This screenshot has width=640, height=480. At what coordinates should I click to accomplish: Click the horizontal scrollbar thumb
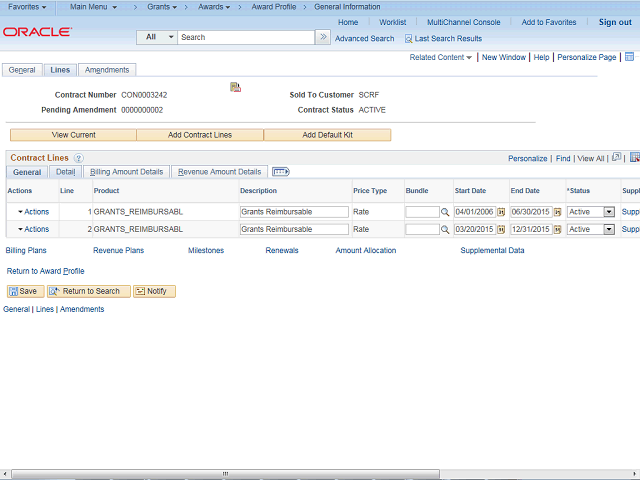click(x=225, y=474)
